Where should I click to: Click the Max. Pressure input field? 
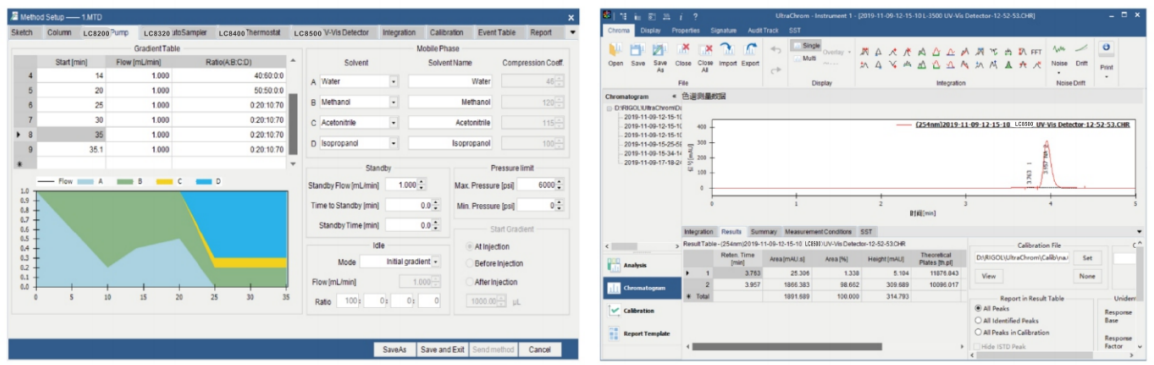536,185
